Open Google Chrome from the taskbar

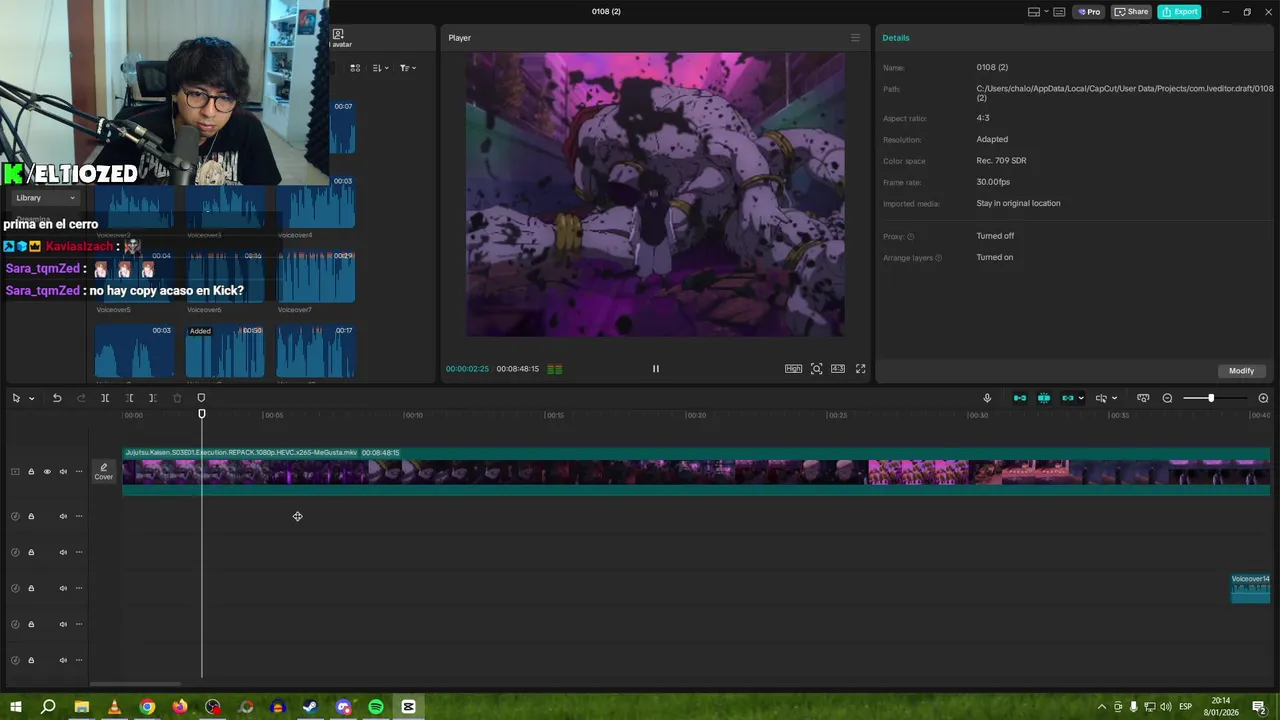pos(147,707)
